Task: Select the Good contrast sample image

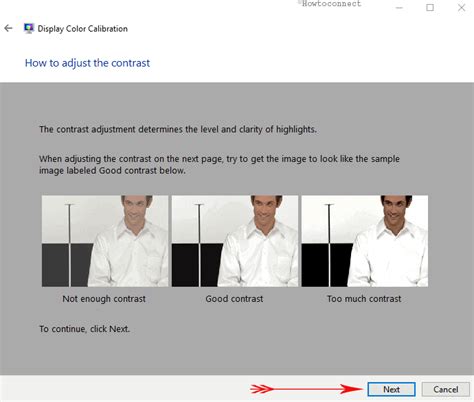Action: point(235,241)
